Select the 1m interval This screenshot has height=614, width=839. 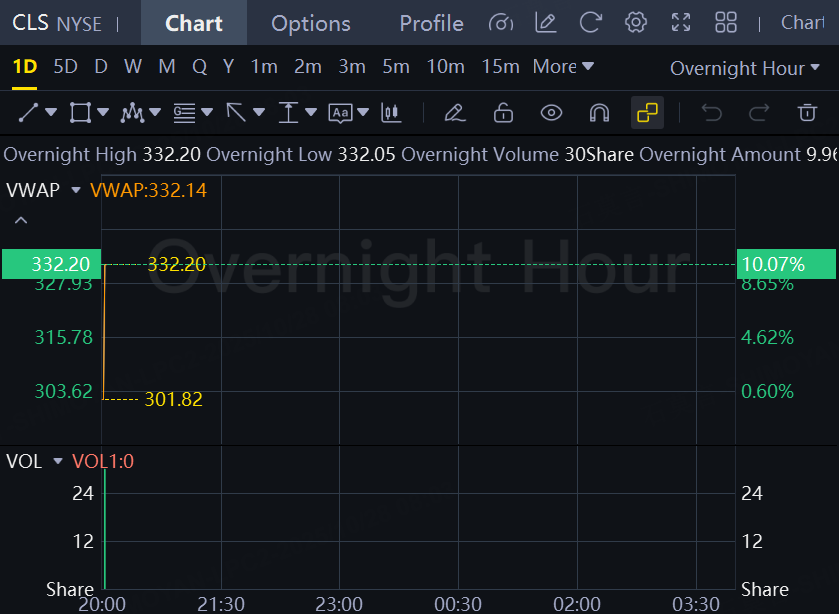click(264, 66)
